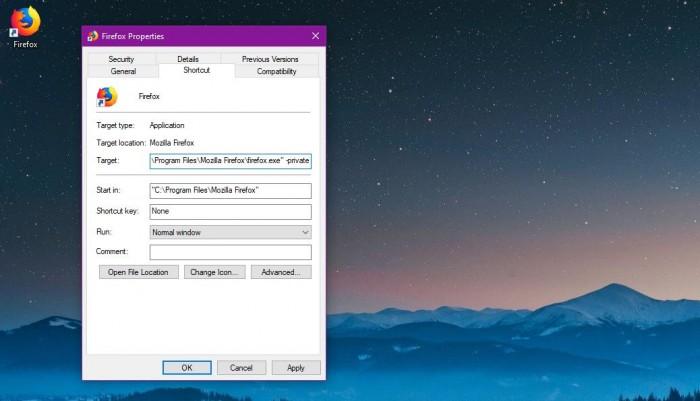Open the Advanced... shortcut options
The height and width of the screenshot is (401, 700).
click(281, 272)
